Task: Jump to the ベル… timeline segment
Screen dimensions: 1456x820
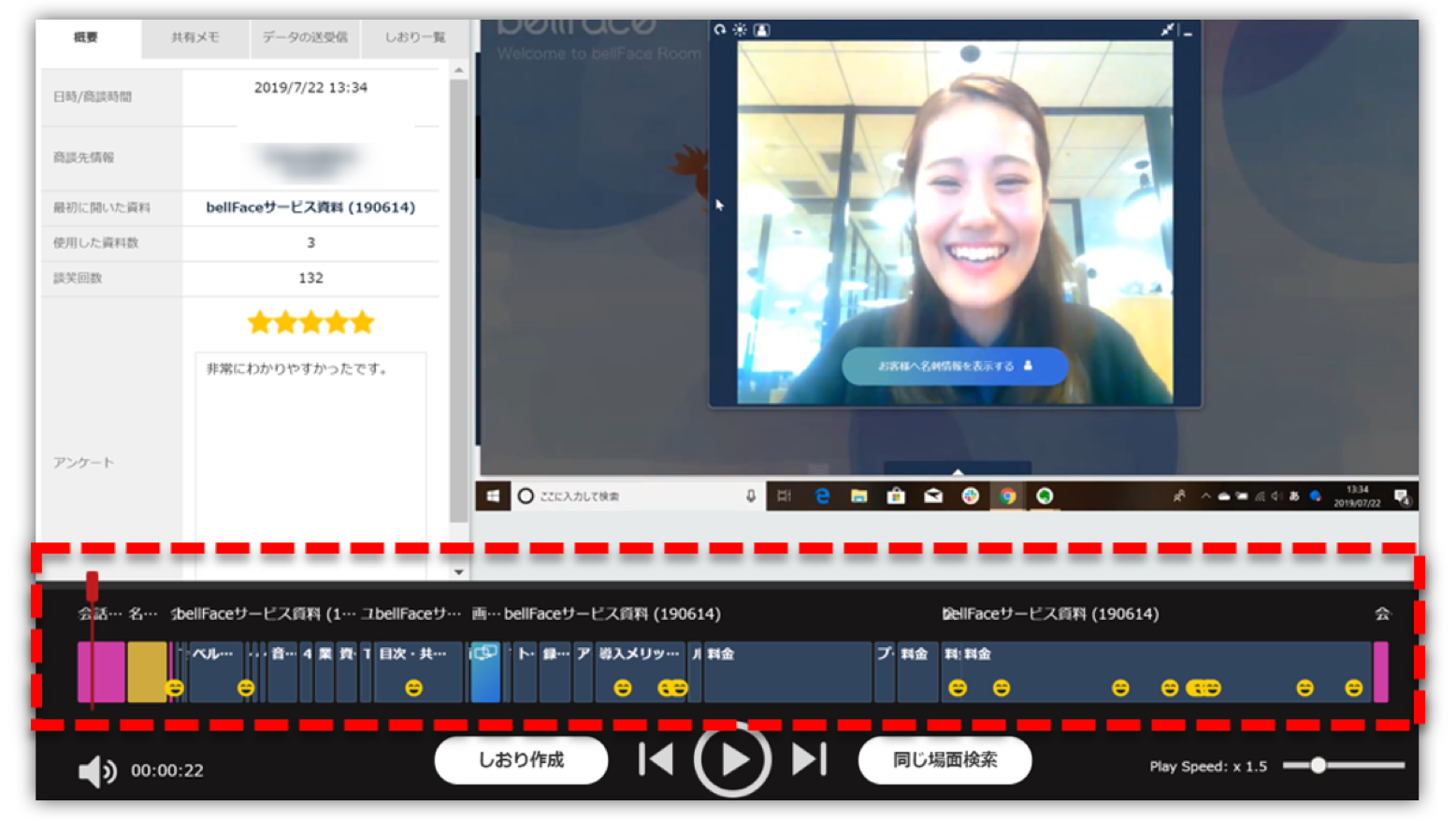Action: tap(216, 671)
